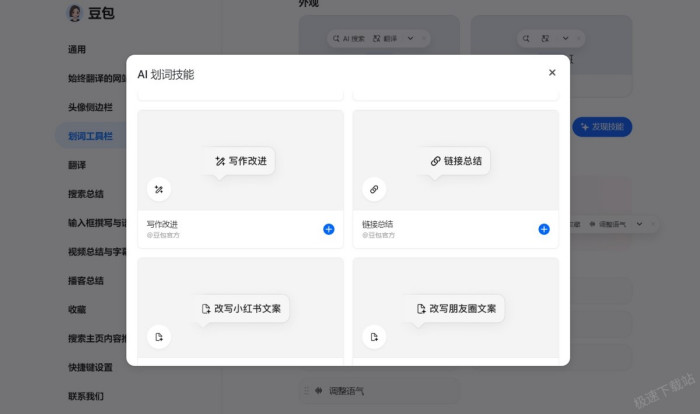The image size is (700, 414).
Task: Click the round link icon in 链接总结 card
Action: [374, 189]
